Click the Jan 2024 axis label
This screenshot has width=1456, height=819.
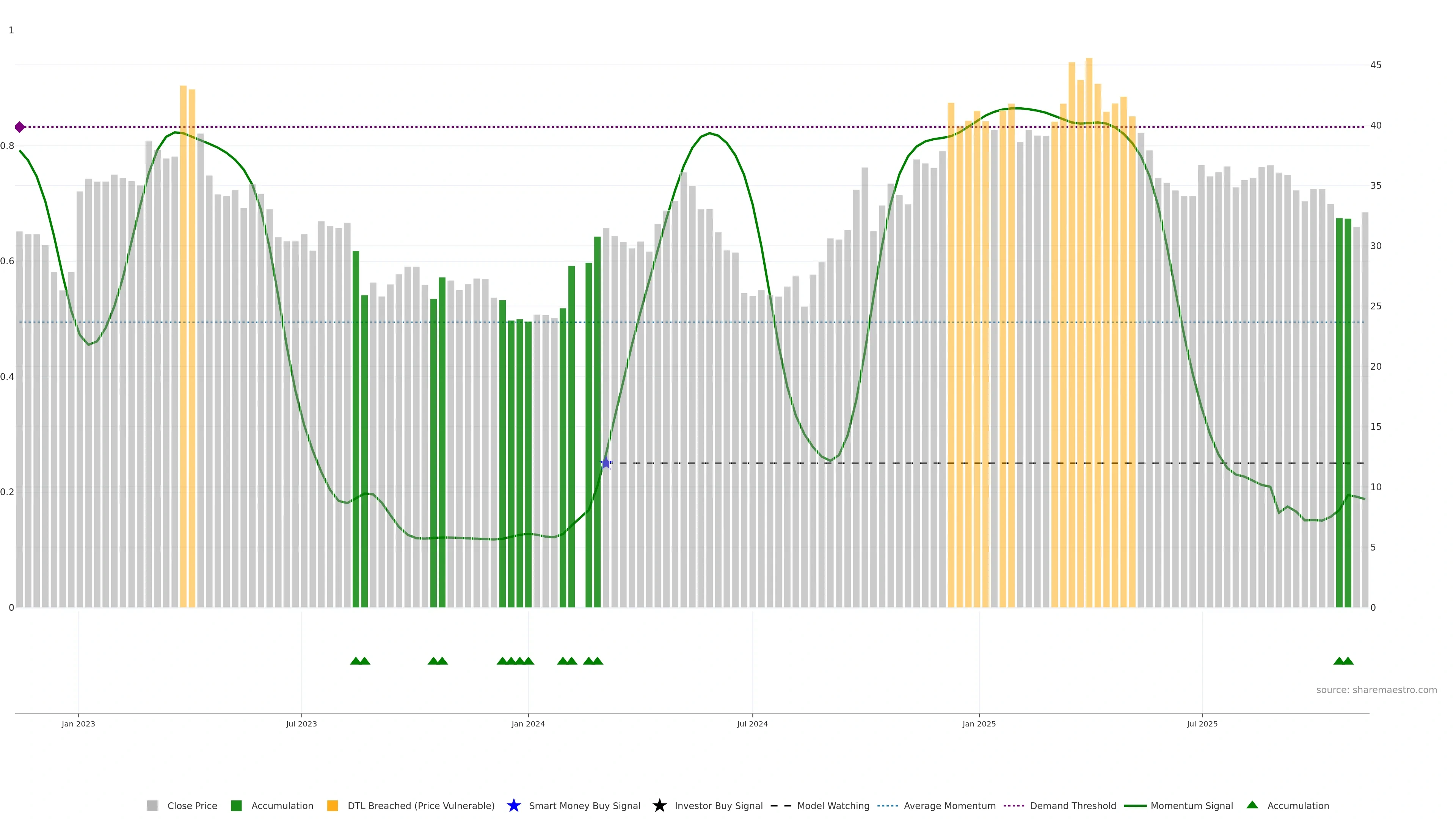528,723
